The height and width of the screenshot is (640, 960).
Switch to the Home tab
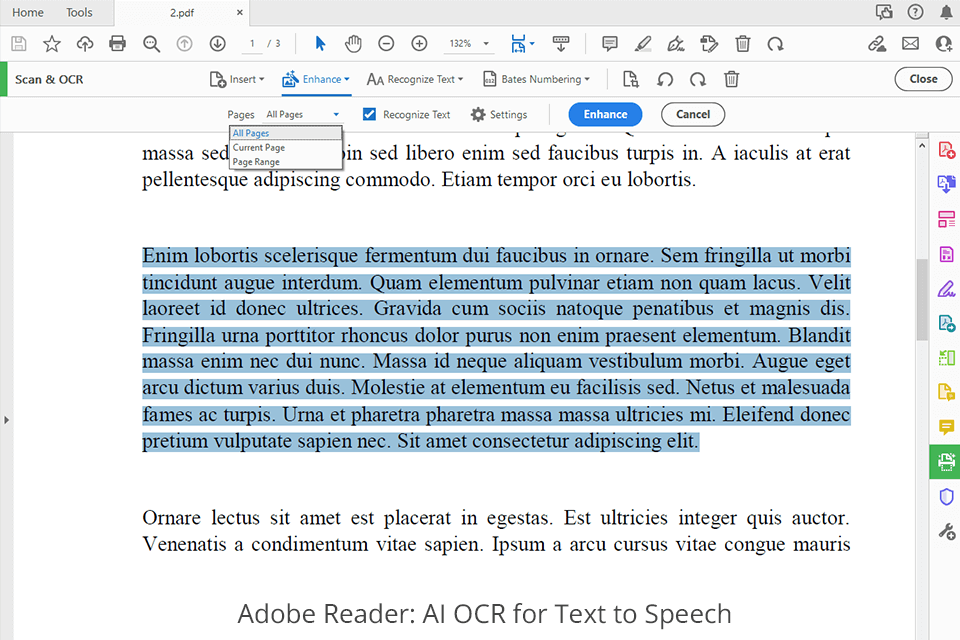click(x=28, y=12)
